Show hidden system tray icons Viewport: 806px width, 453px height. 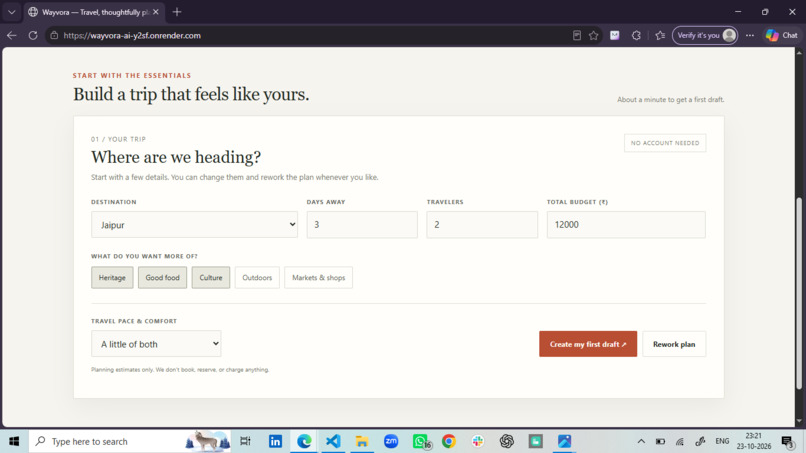pyautogui.click(x=641, y=441)
